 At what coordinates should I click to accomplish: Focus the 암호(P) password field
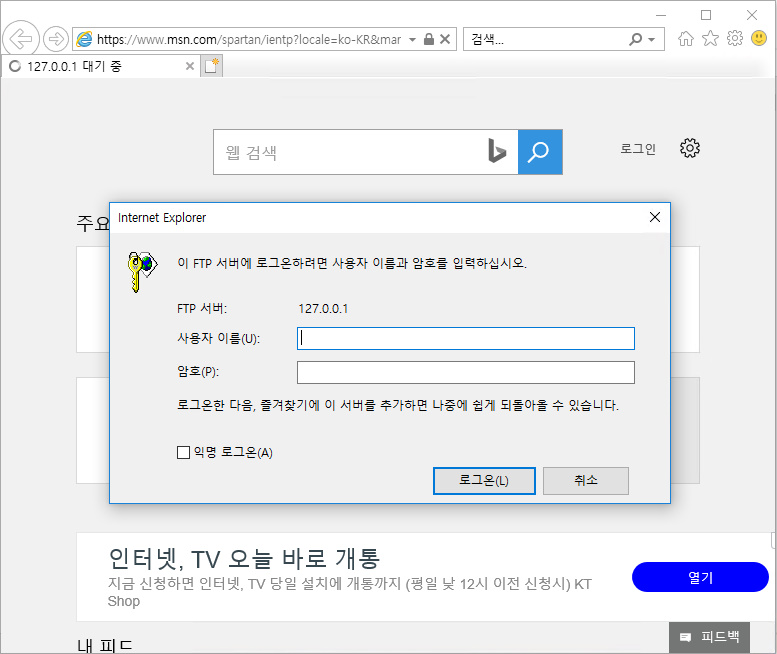tap(466, 372)
